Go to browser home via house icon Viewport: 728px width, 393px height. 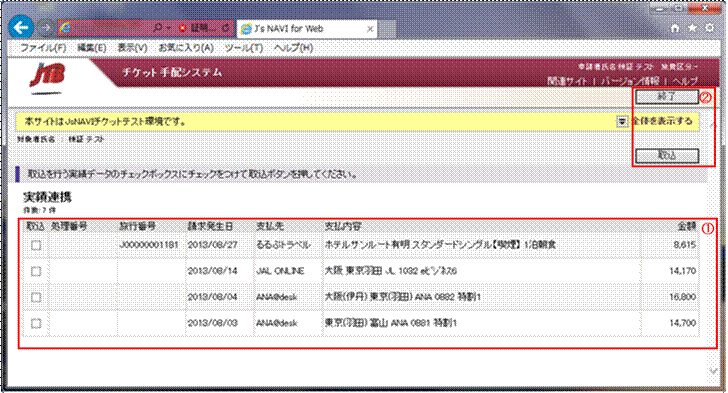pyautogui.click(x=675, y=28)
